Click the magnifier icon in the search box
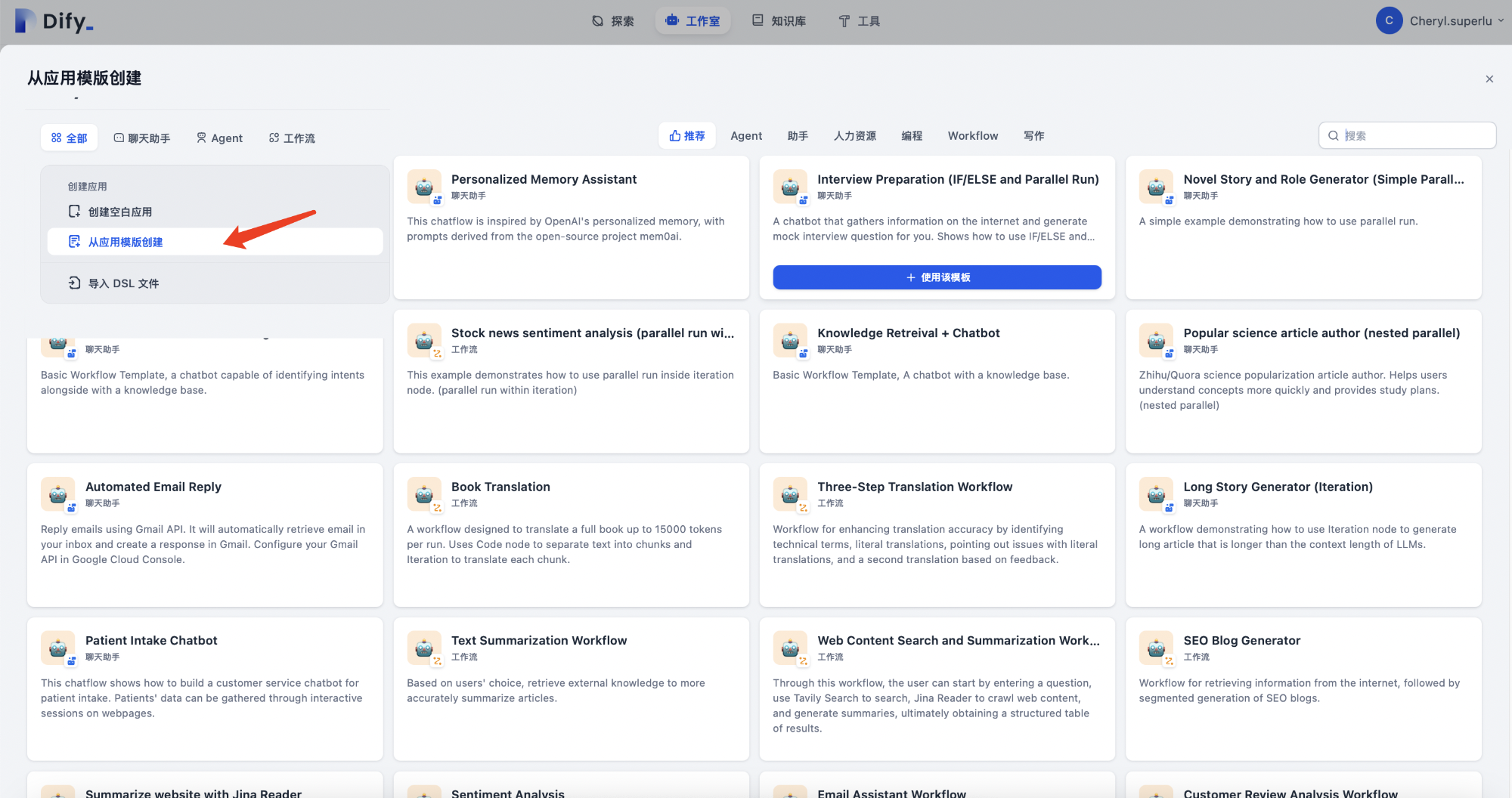Screen dimensions: 1512x798 [1334, 135]
